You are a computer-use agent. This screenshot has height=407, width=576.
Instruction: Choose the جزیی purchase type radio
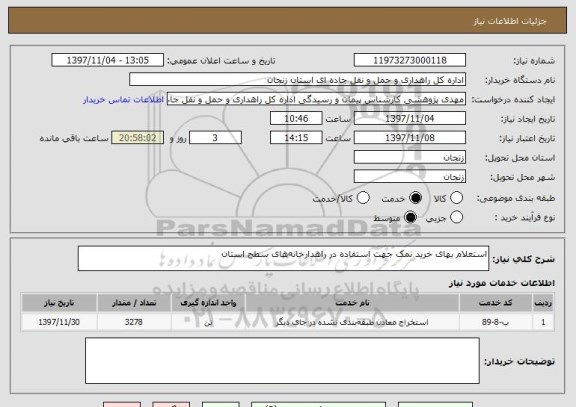pyautogui.click(x=456, y=217)
